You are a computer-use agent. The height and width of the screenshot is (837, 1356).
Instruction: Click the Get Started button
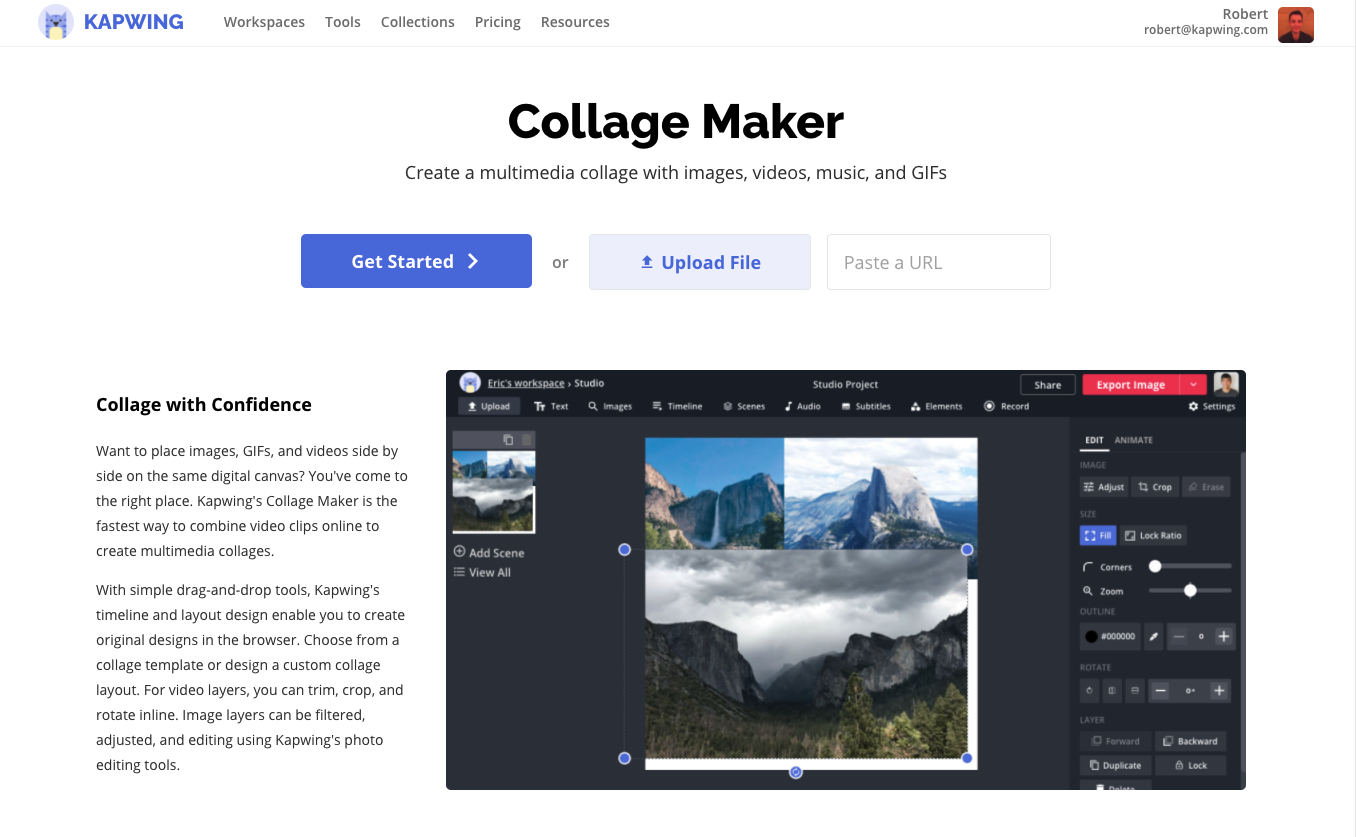(x=416, y=261)
